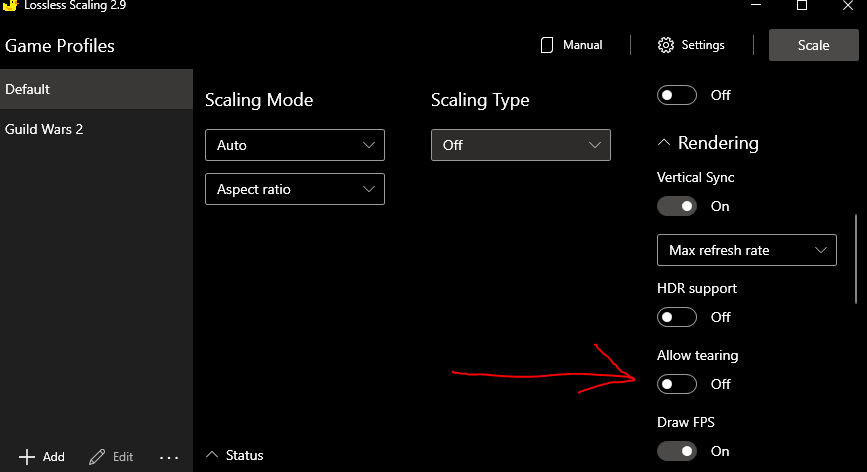This screenshot has height=472, width=867.
Task: Open the Scaling Mode Auto dropdown
Action: pyautogui.click(x=294, y=145)
